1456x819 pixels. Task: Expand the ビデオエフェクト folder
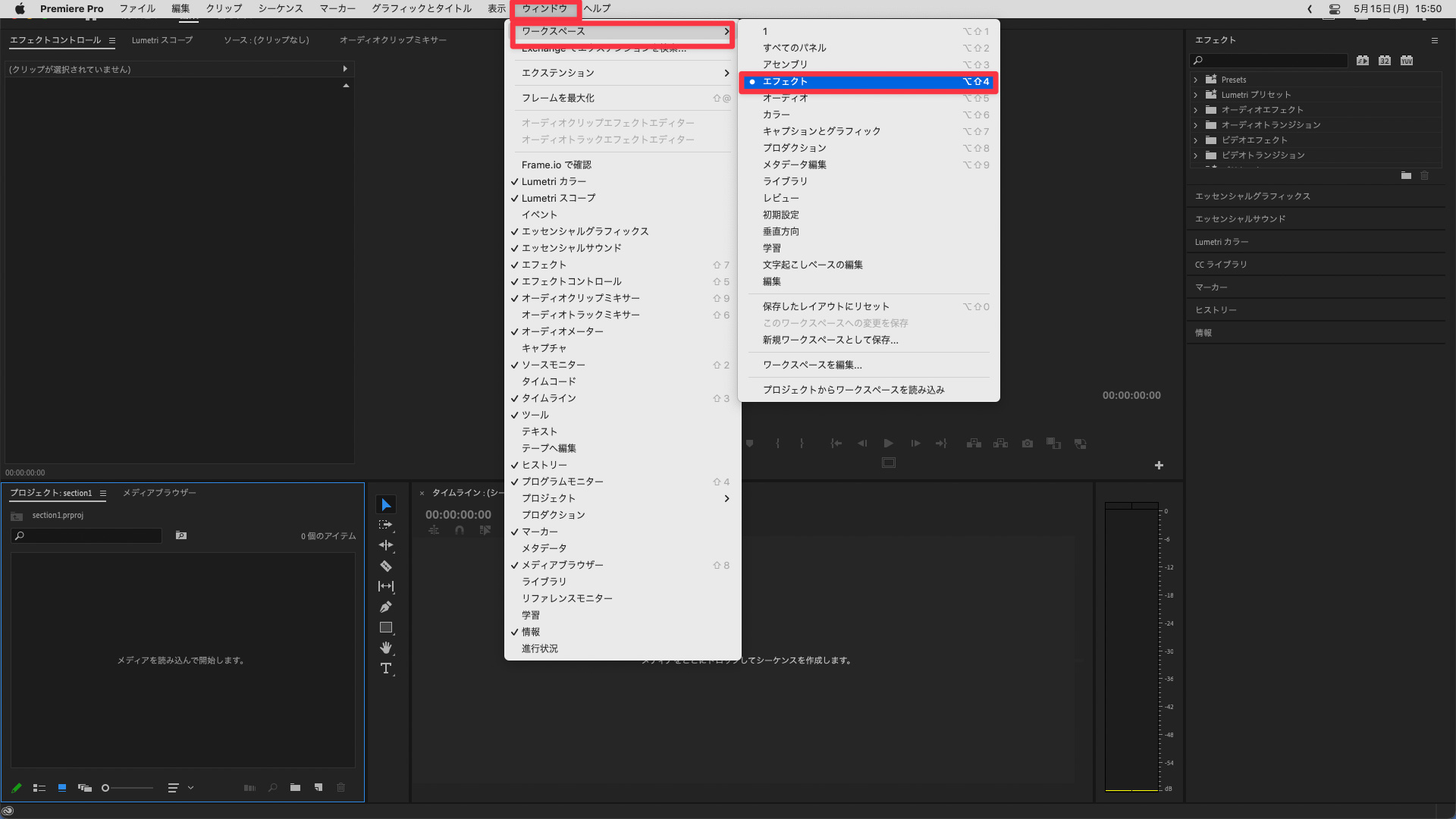coord(1196,140)
